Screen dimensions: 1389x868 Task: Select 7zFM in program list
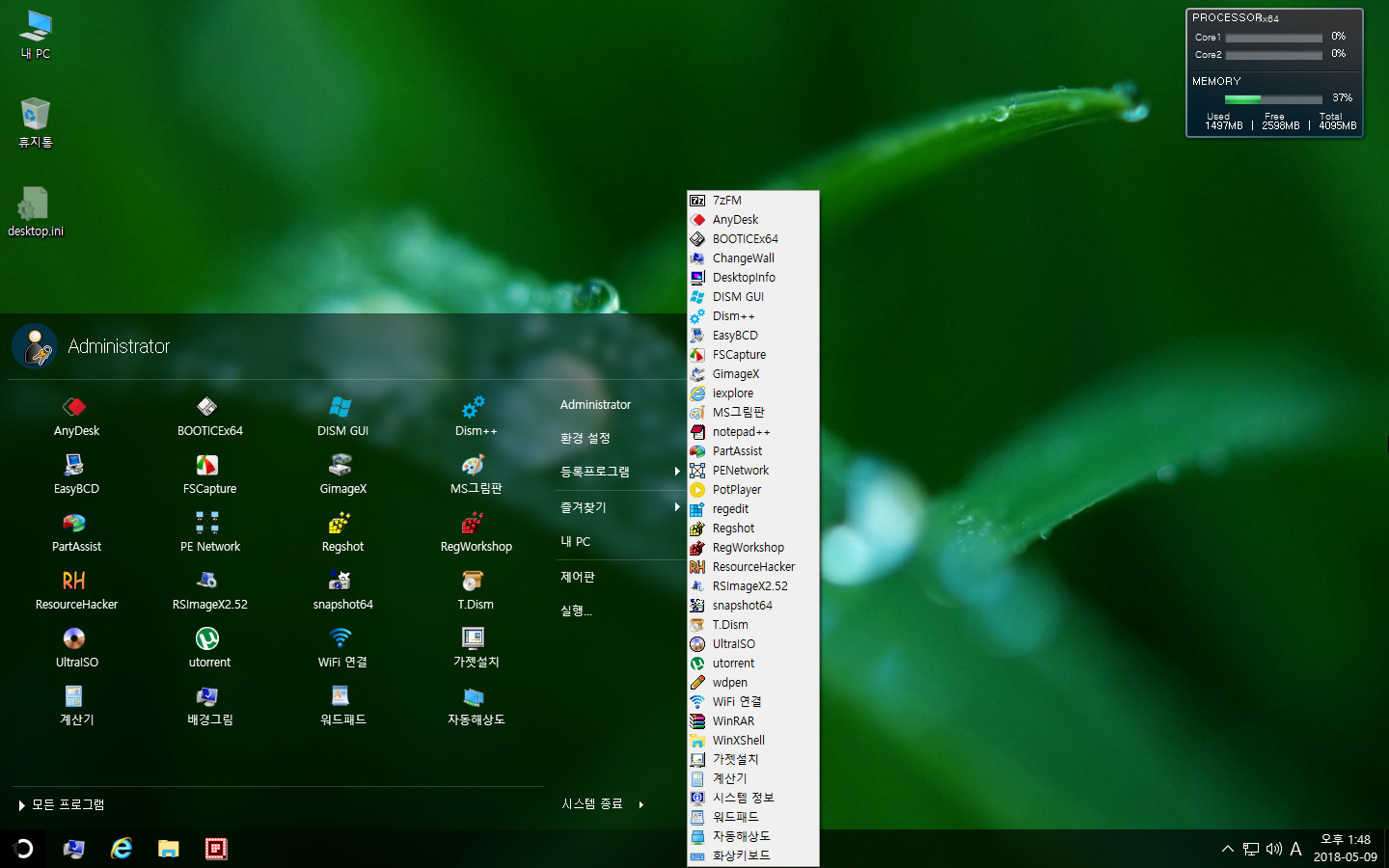[x=753, y=201]
